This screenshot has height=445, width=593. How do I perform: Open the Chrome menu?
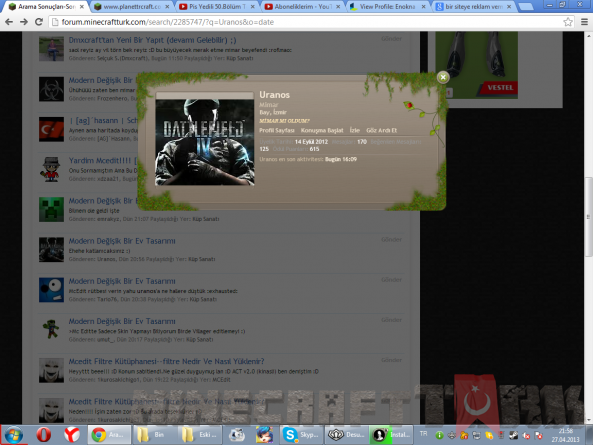point(584,22)
